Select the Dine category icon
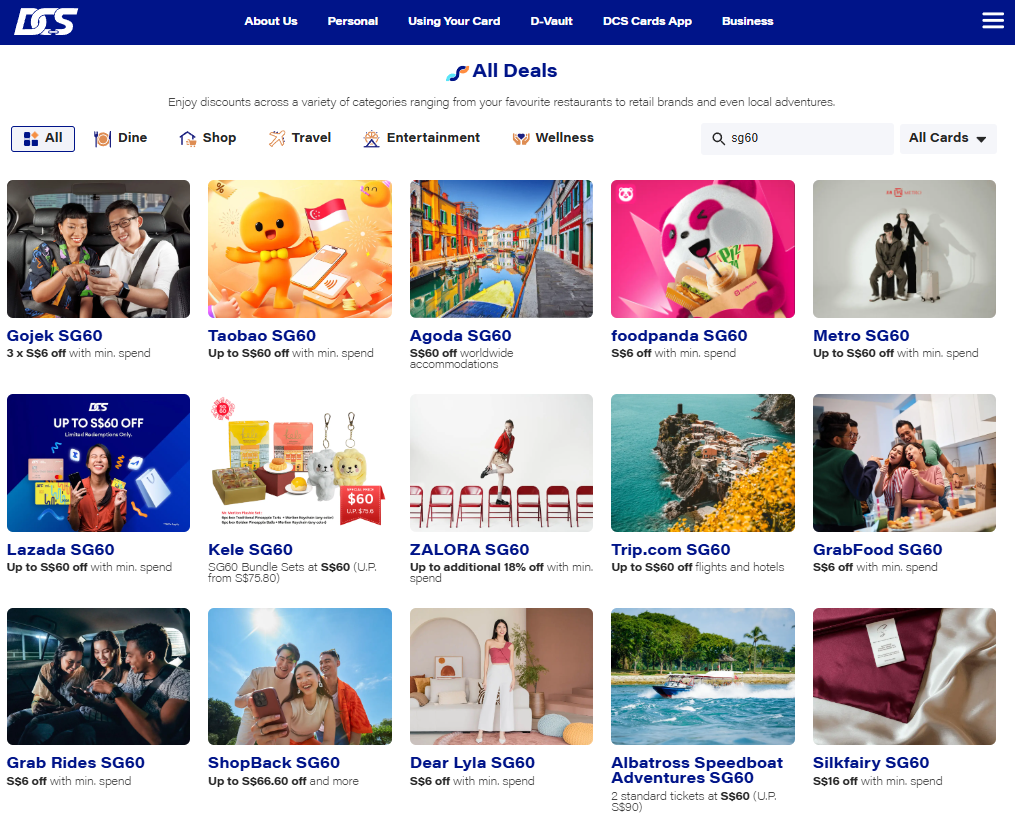1015x819 pixels. tap(102, 139)
